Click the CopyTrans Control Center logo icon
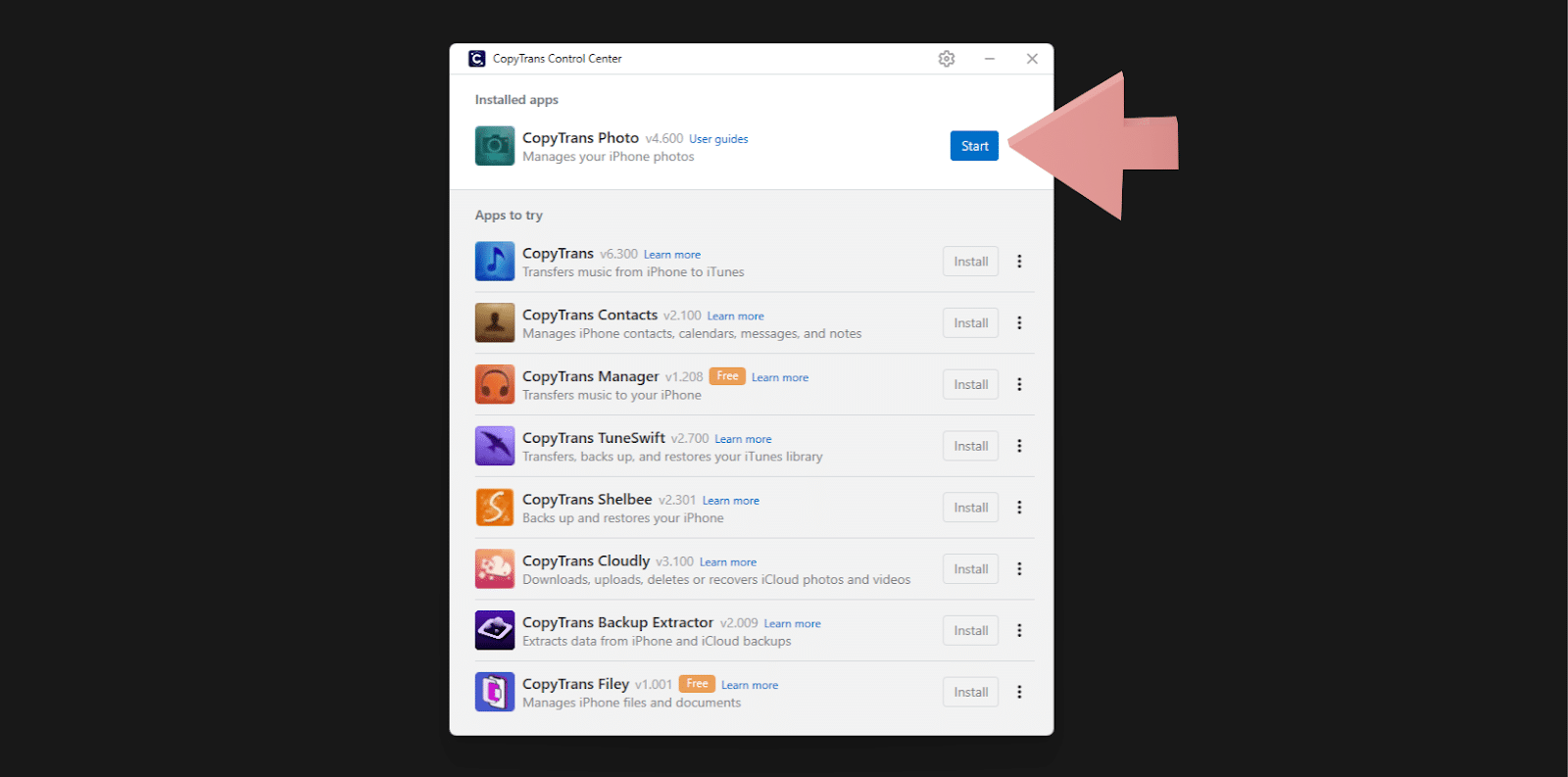Viewport: 1568px width, 777px height. point(477,59)
